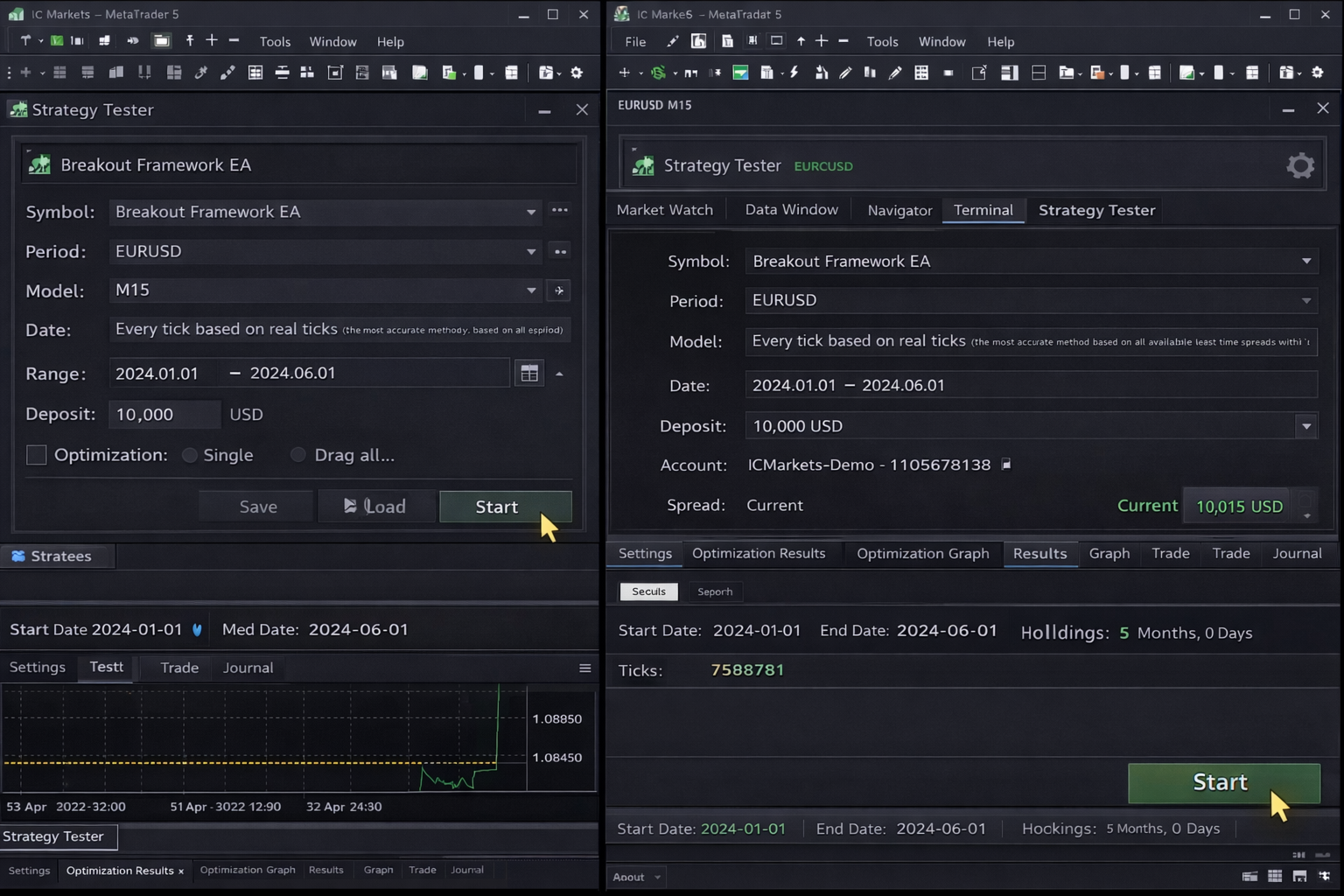
Task: Enable the Optimization checkbox
Action: (x=36, y=455)
